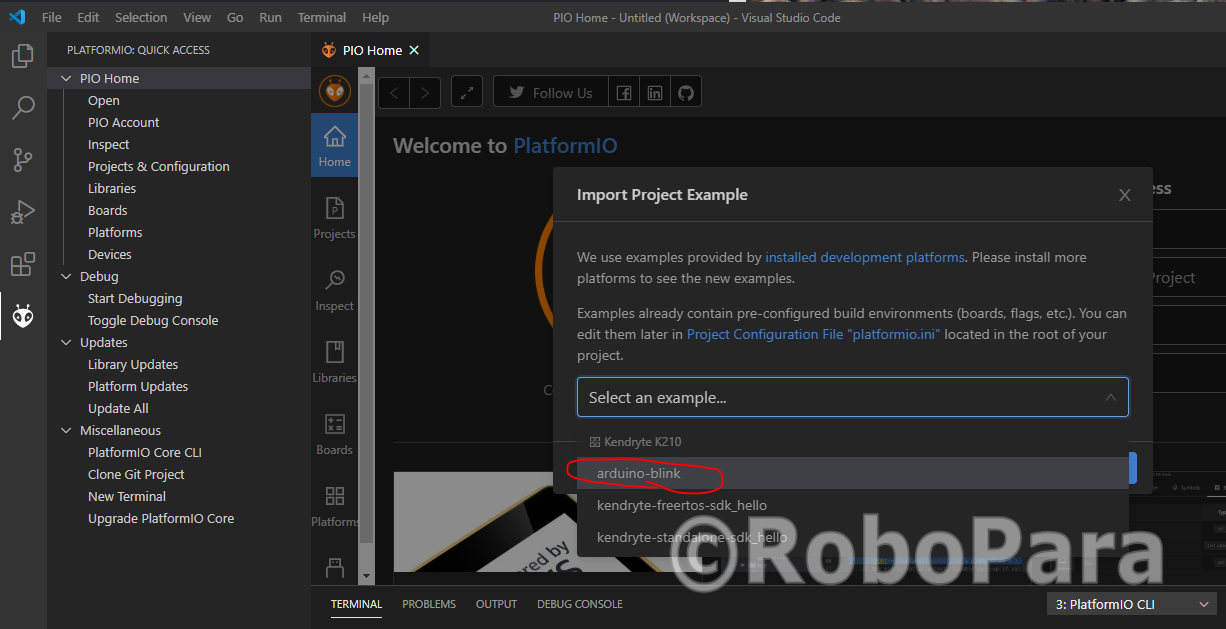1226x629 pixels.
Task: Open the PlatformIO alien icon in activity bar
Action: click(x=22, y=316)
